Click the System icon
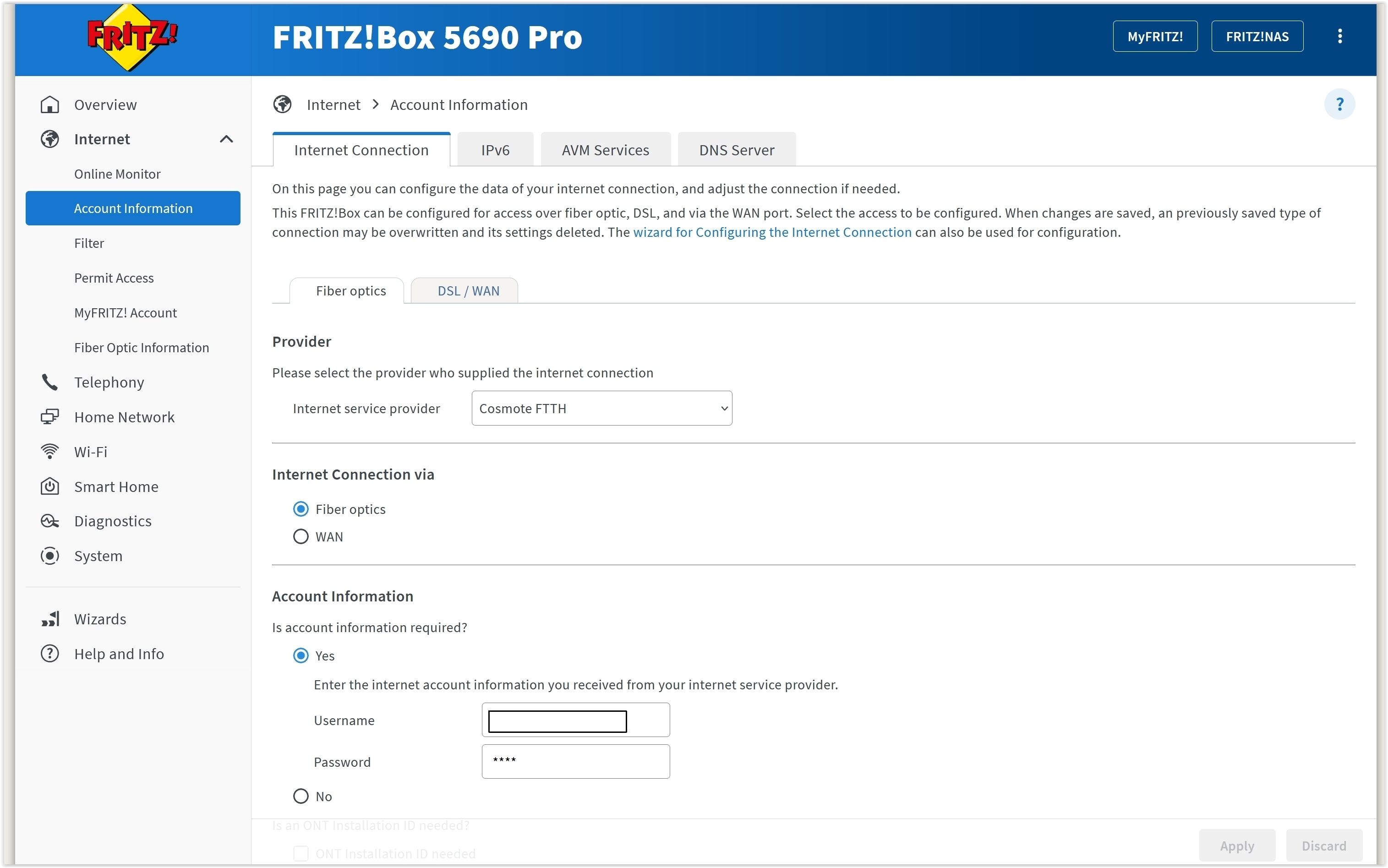The image size is (1388, 868). coord(50,556)
